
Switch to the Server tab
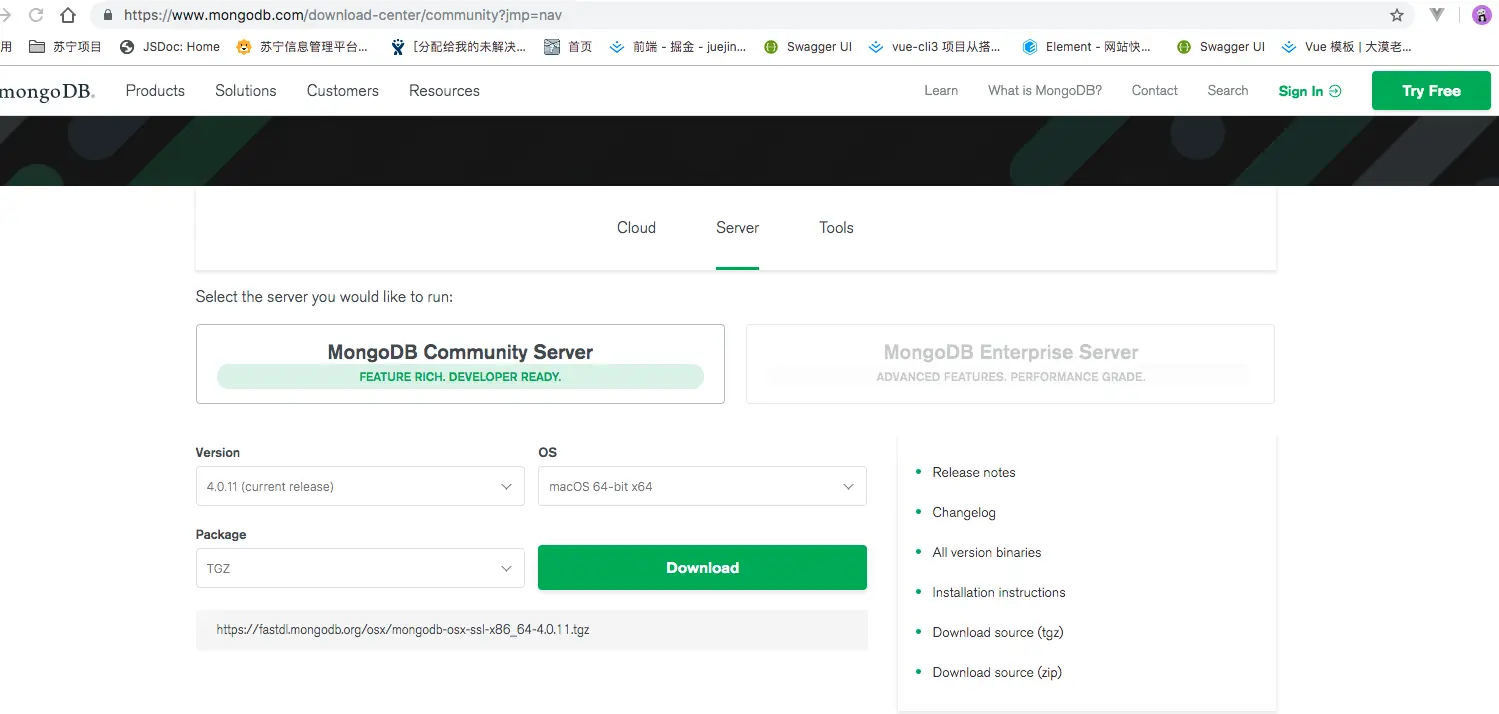(737, 228)
